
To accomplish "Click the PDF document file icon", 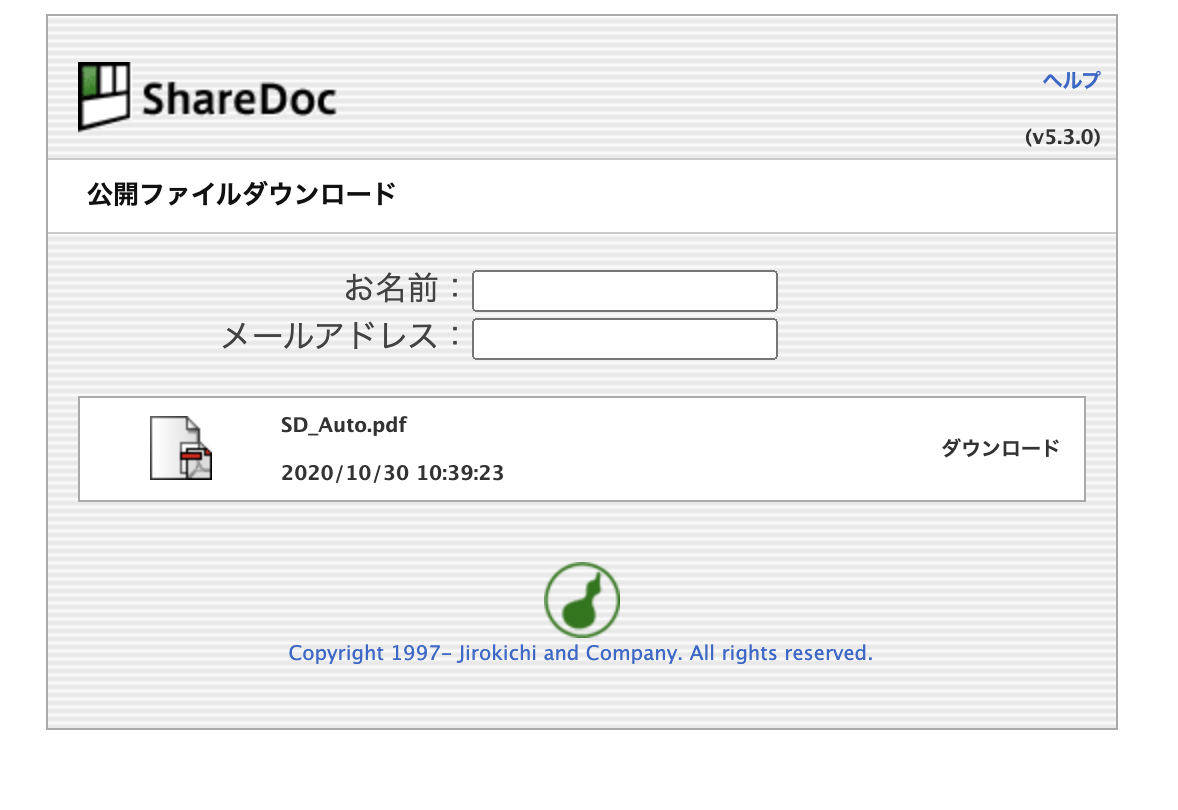I will [181, 448].
